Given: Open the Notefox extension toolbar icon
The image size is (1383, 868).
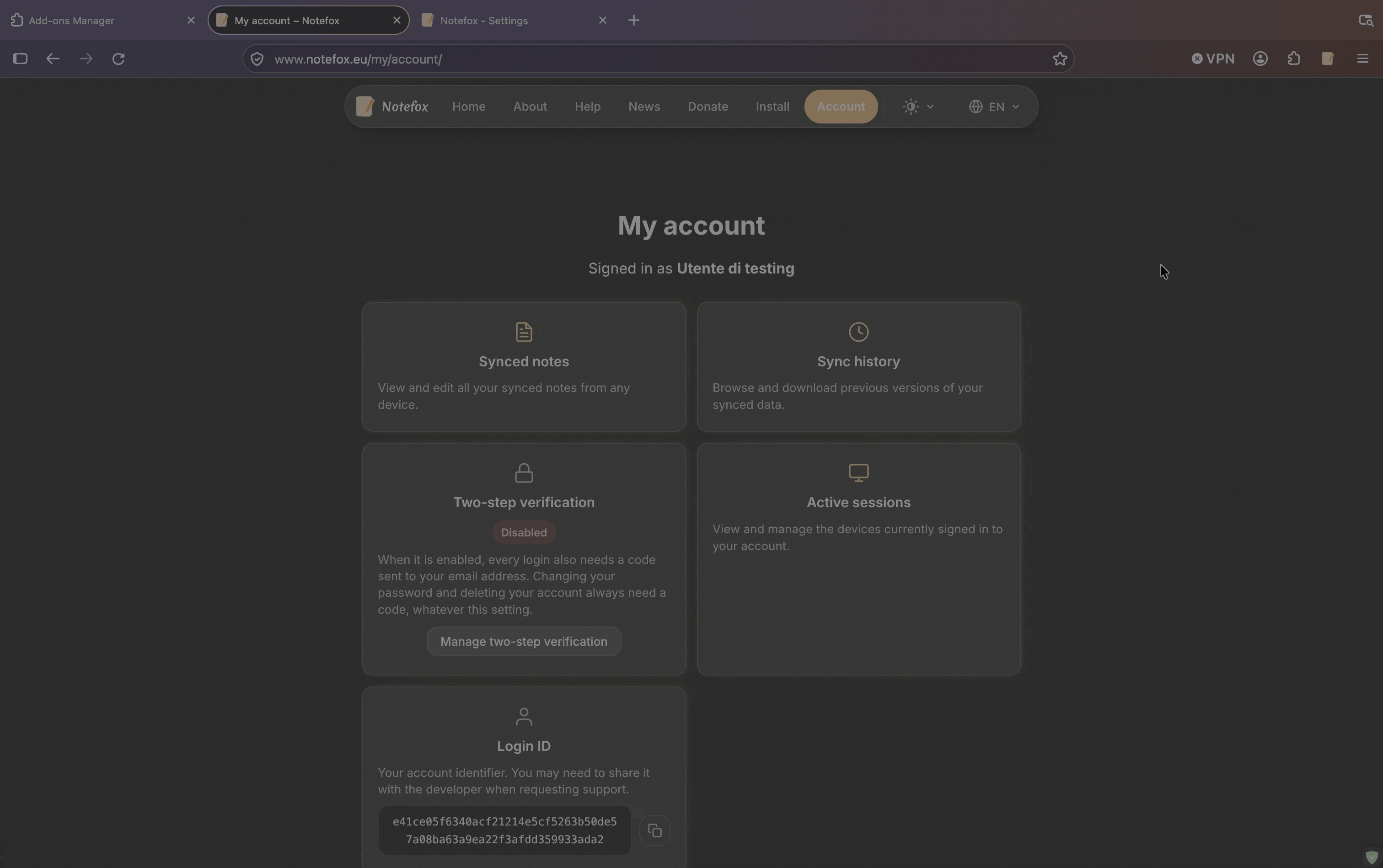Looking at the screenshot, I should 1327,59.
